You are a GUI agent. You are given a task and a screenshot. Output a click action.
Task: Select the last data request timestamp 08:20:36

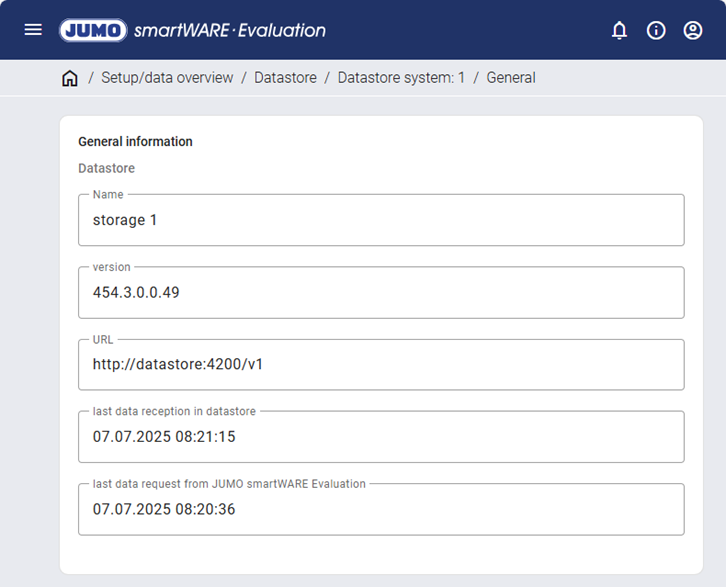164,509
